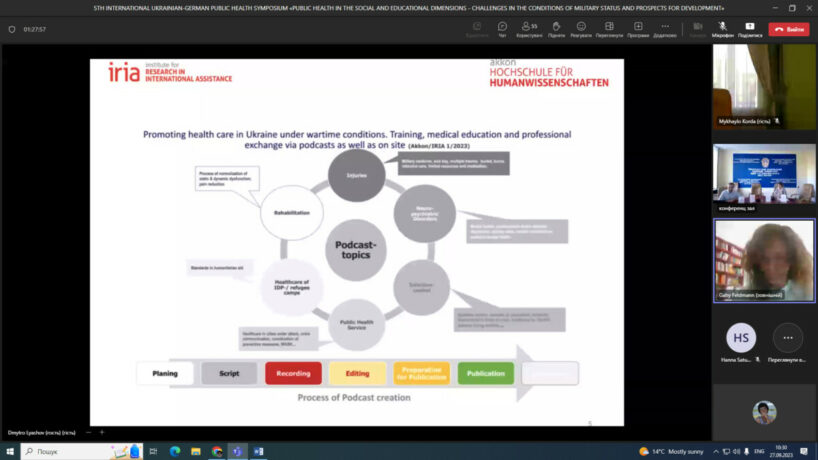Expand the More actions menu
The image size is (818, 460).
point(665,28)
